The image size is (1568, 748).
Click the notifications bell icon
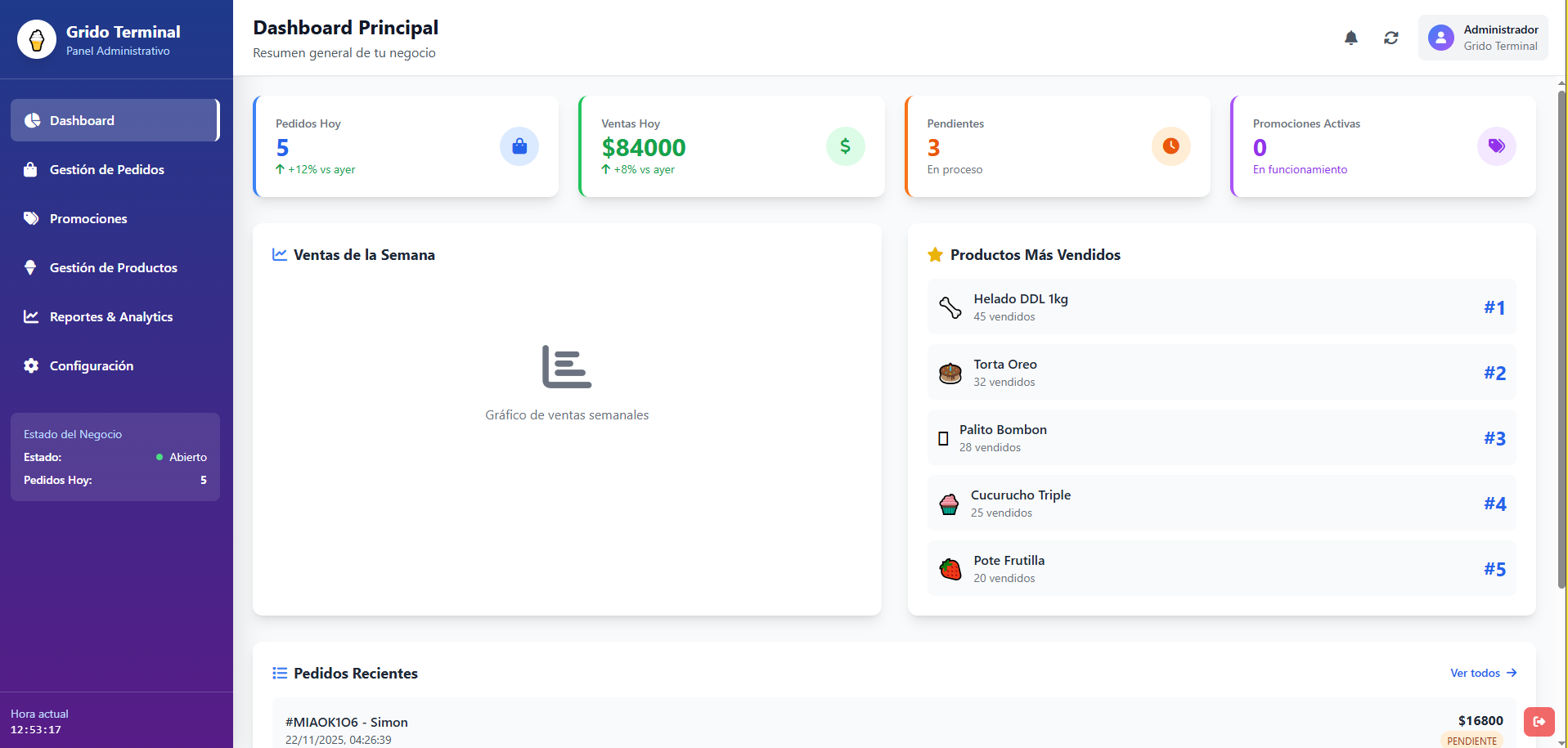tap(1350, 38)
